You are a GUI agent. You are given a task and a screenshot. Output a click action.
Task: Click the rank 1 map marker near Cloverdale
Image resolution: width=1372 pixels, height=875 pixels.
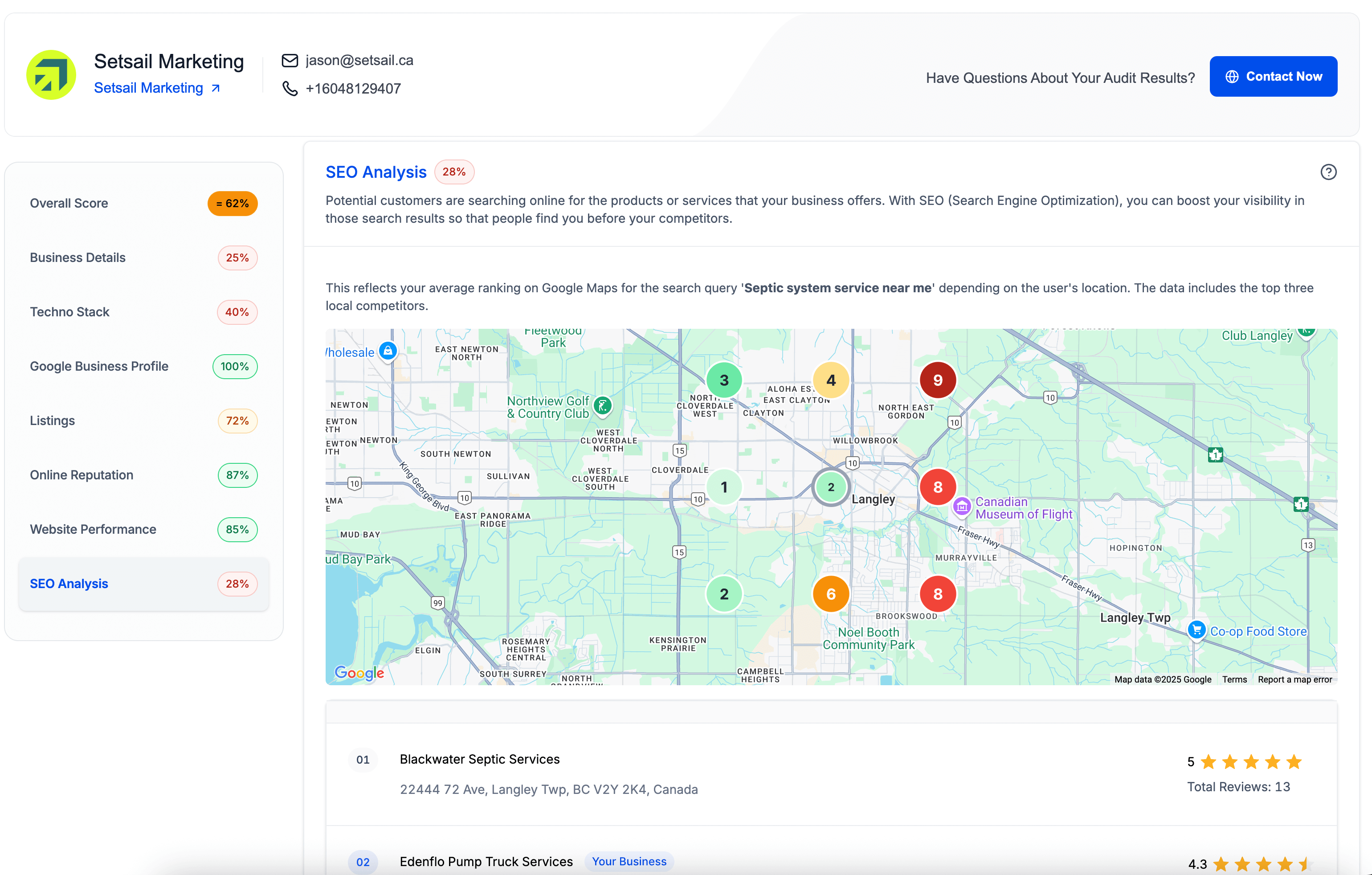(723, 487)
